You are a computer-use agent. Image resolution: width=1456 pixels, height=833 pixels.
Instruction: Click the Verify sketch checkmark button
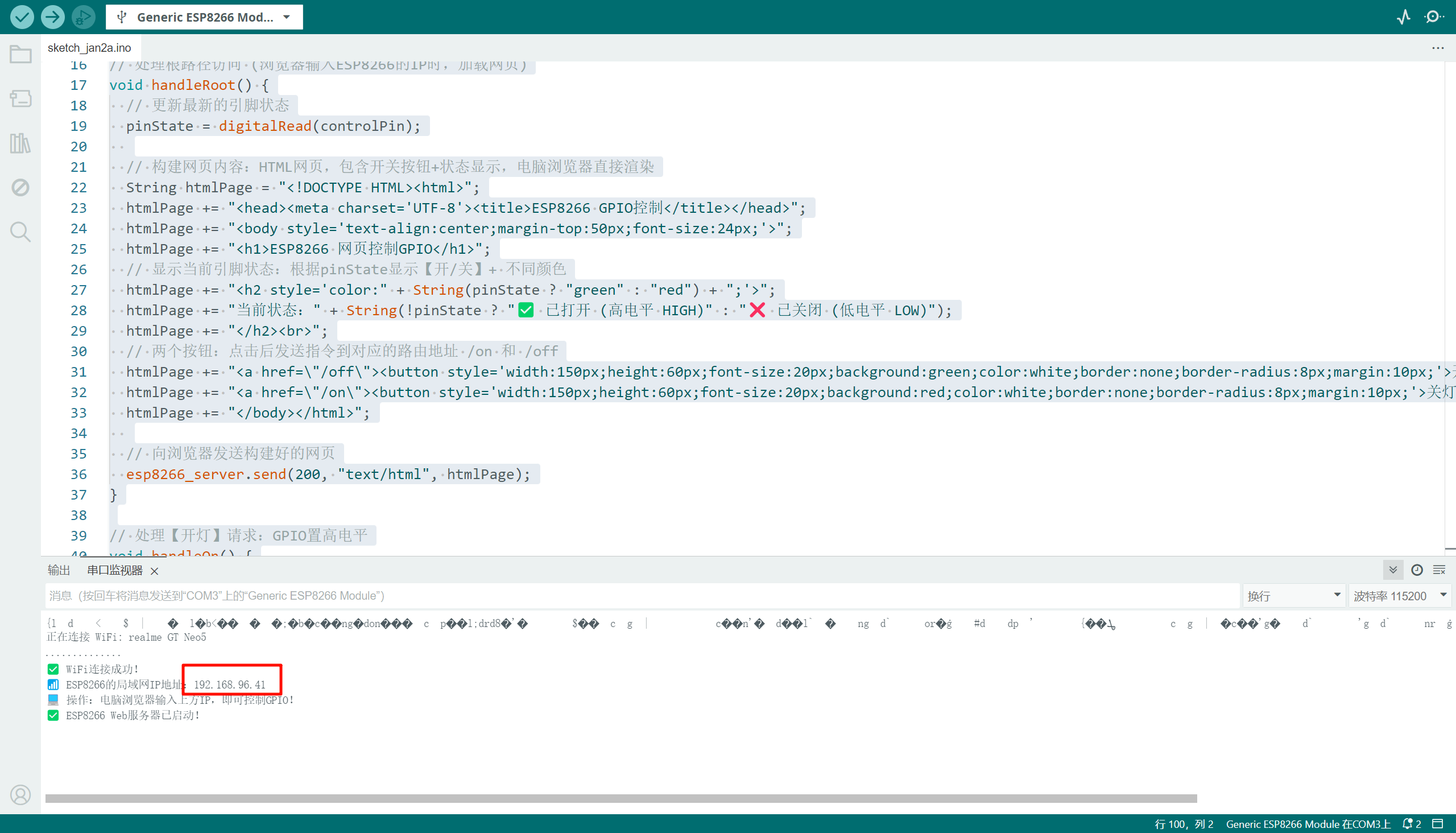[22, 17]
